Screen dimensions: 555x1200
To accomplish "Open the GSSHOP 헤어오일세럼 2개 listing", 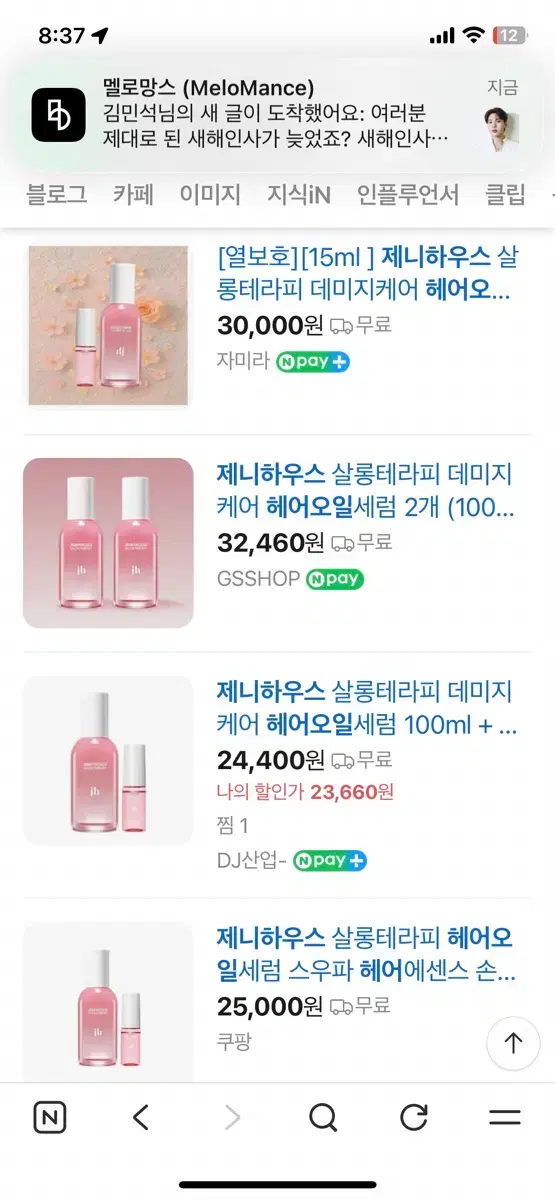I will click(x=365, y=490).
